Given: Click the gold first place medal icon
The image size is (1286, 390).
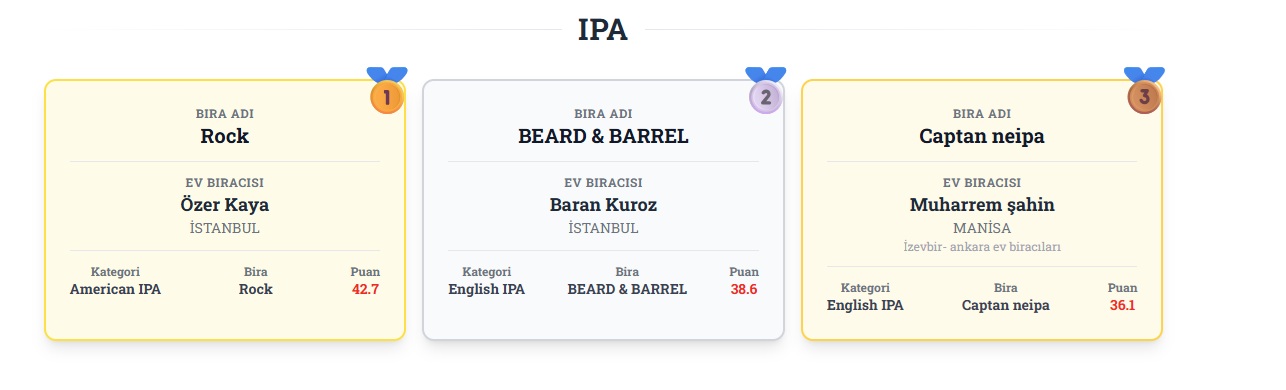Looking at the screenshot, I should tap(387, 92).
